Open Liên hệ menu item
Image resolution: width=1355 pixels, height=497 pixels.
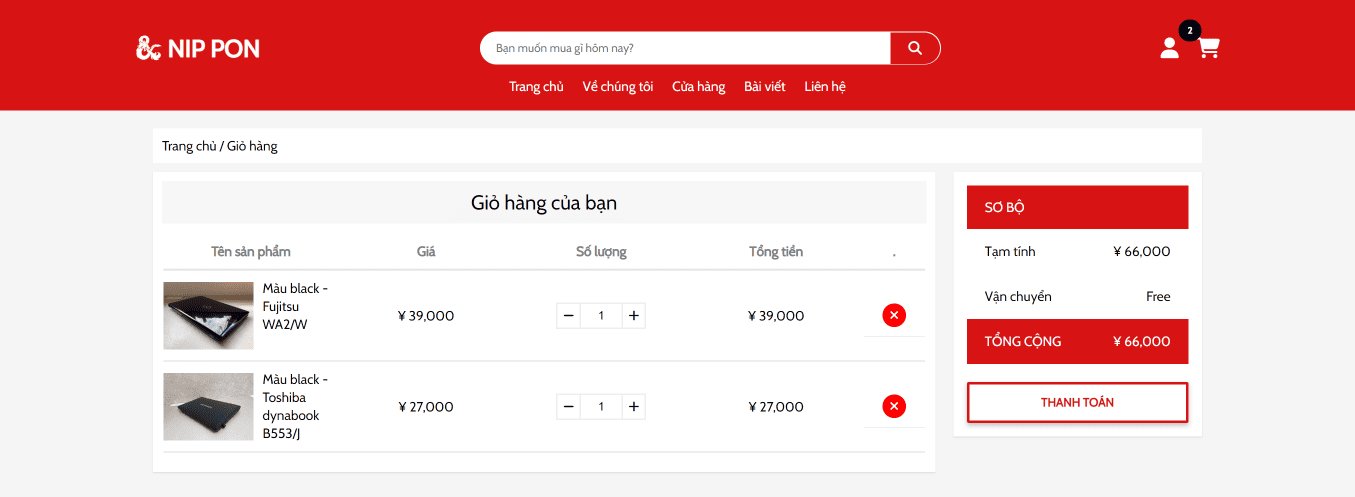[x=825, y=87]
